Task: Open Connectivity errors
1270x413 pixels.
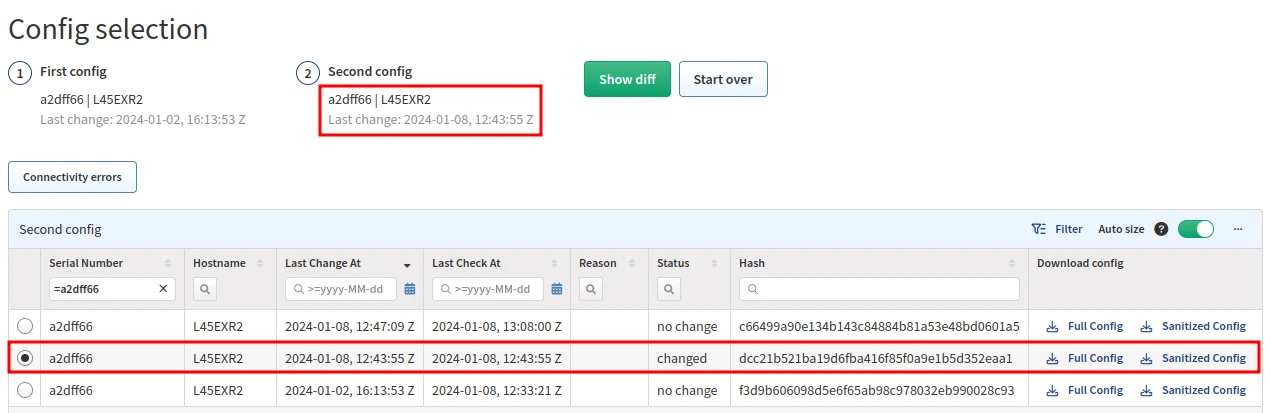Action: pyautogui.click(x=72, y=177)
